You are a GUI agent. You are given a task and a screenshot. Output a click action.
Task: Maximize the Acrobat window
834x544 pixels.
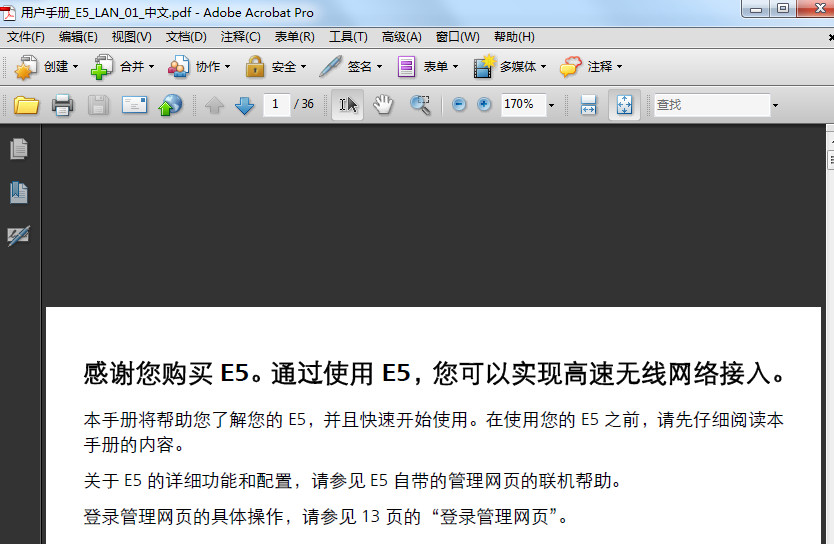tap(783, 8)
